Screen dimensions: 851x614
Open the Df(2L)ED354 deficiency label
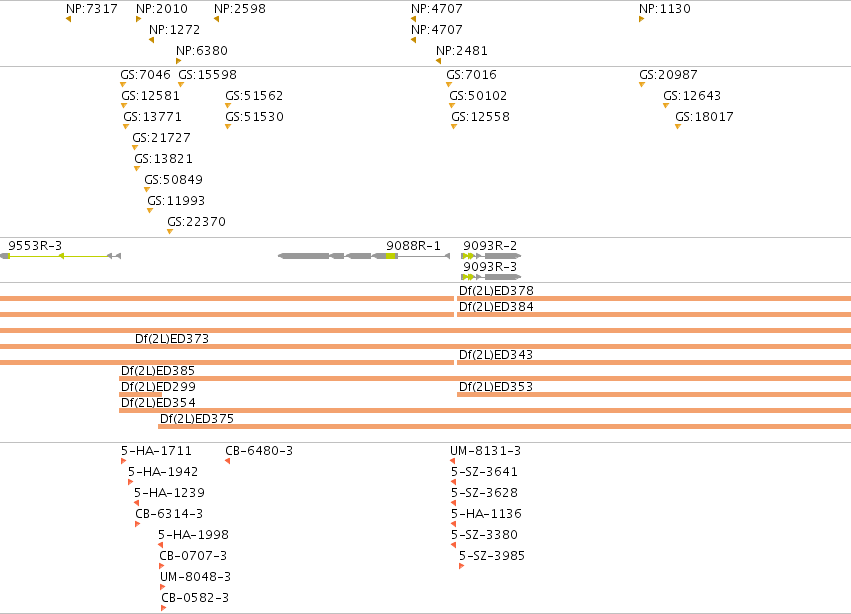[158, 403]
